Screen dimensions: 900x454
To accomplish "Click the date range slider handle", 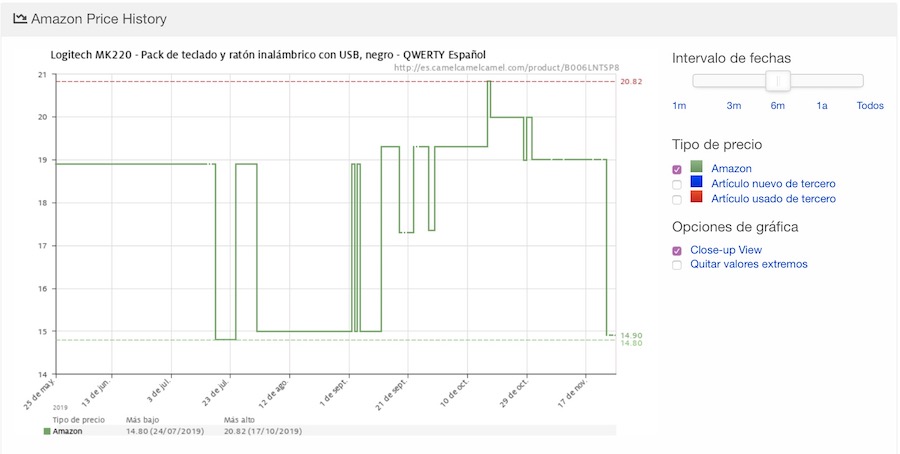I will point(778,82).
